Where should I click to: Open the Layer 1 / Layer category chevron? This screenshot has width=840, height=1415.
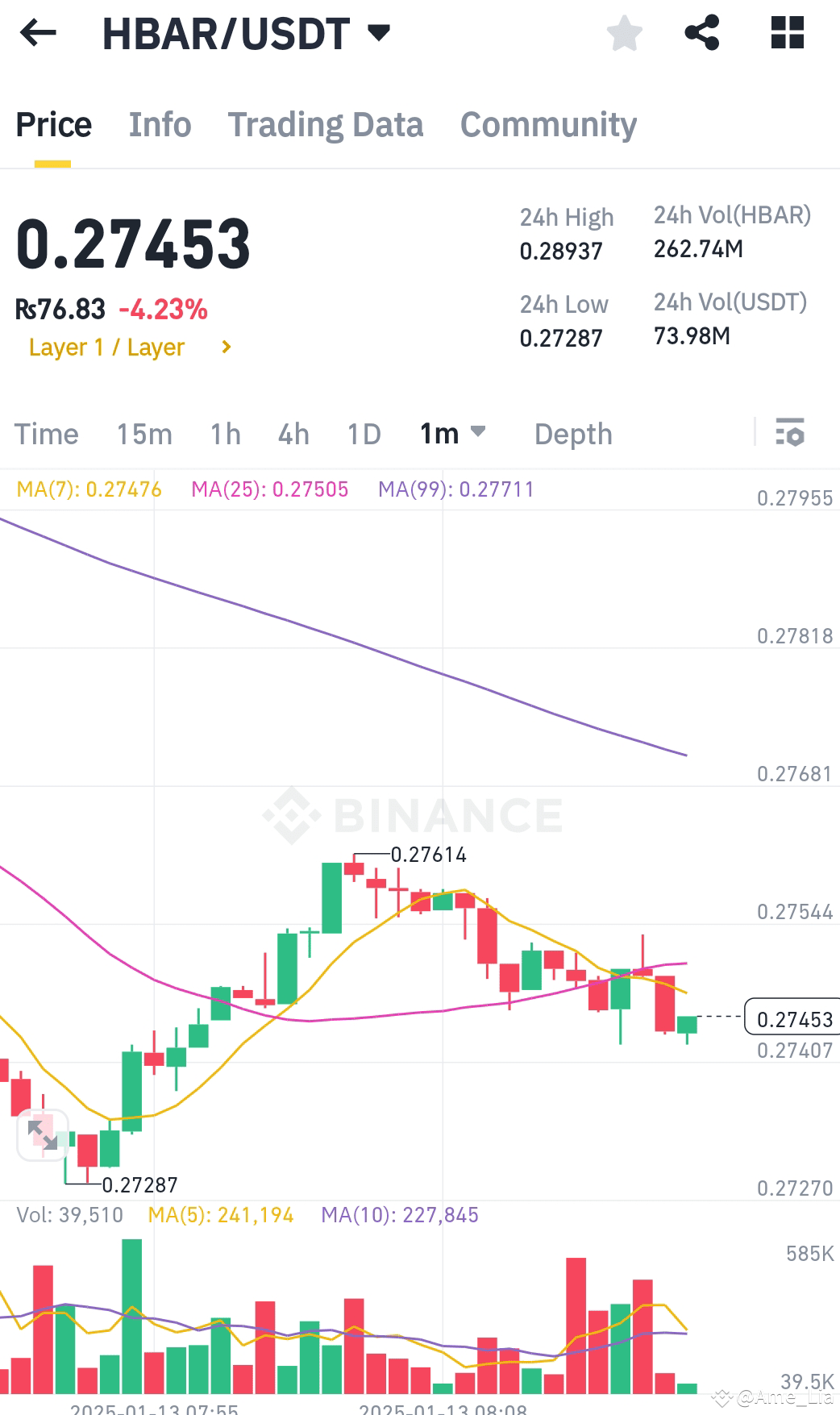tap(224, 347)
